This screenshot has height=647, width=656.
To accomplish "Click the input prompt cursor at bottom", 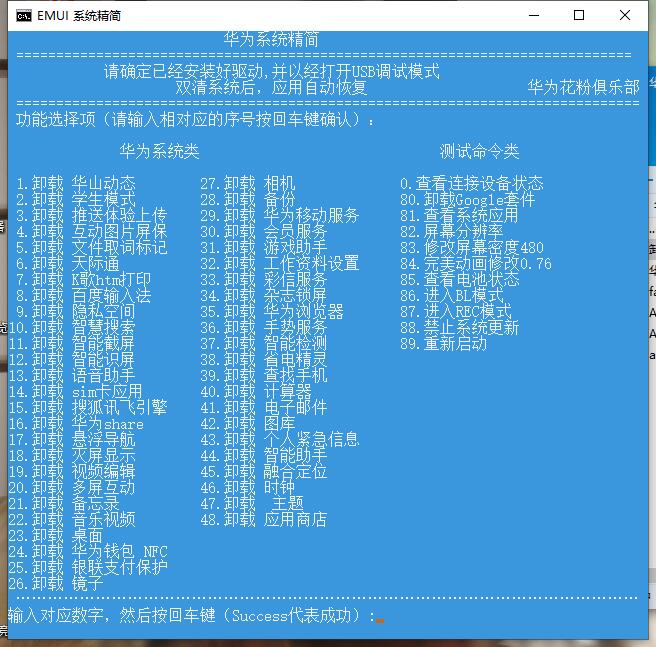I will 380,621.
